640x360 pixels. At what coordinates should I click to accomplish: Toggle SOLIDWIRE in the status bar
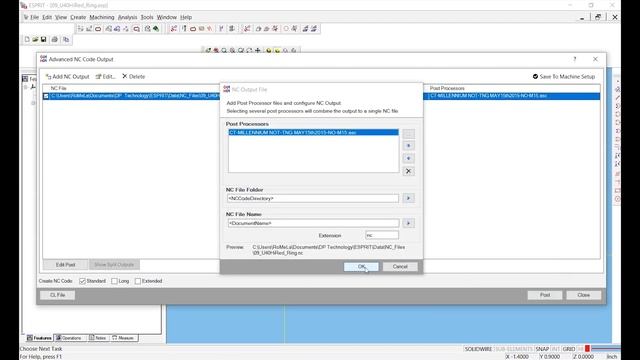478,349
